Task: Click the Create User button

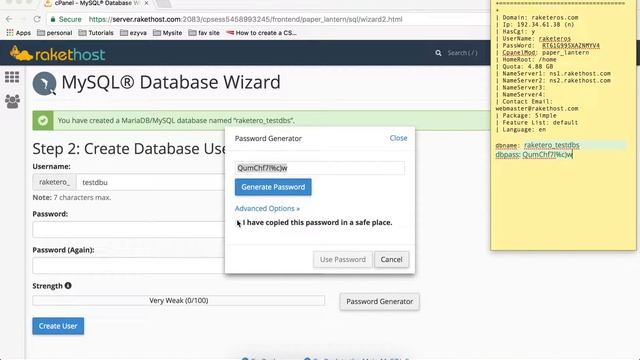Action: click(58, 326)
